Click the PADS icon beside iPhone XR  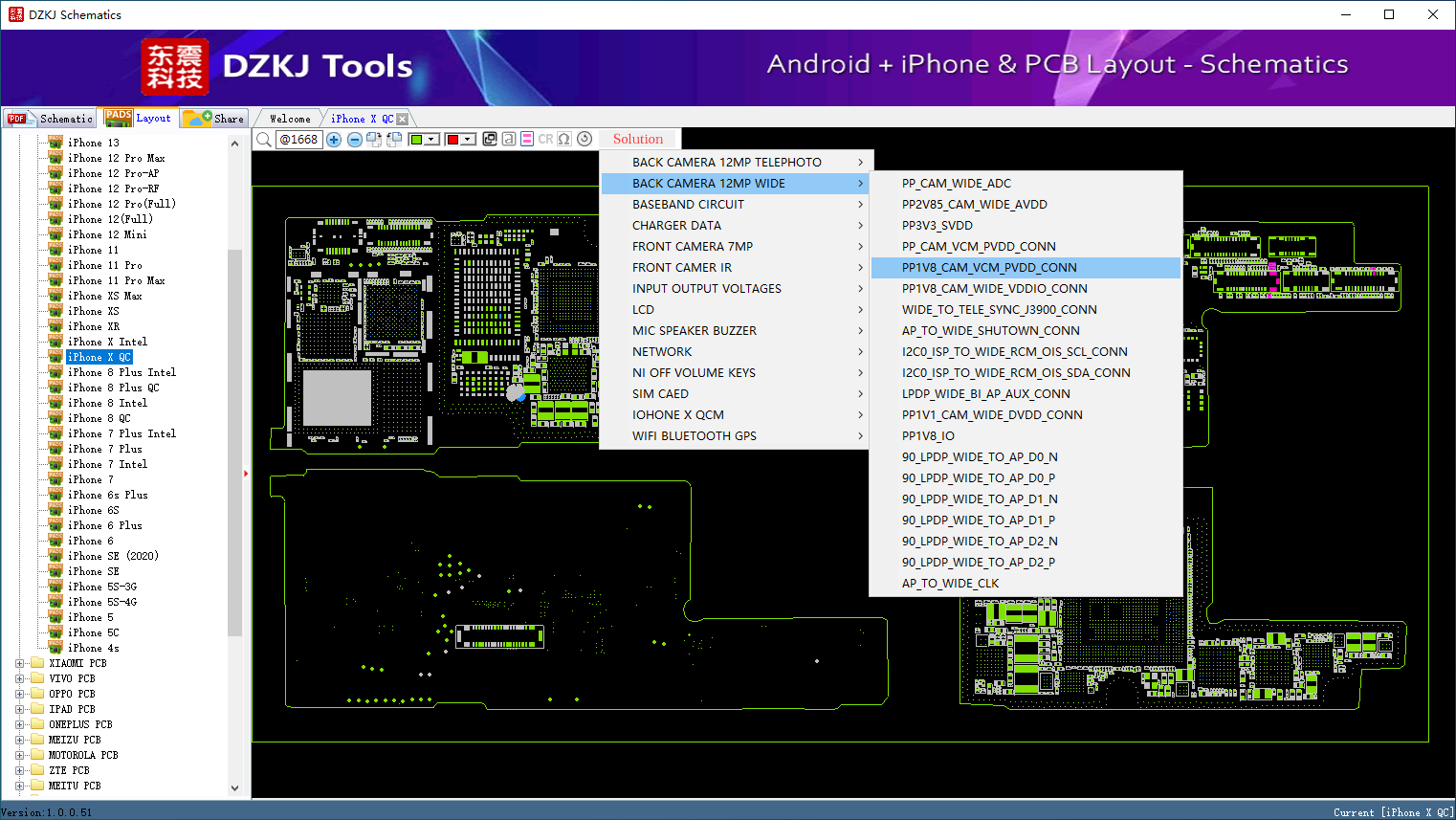pyautogui.click(x=55, y=326)
